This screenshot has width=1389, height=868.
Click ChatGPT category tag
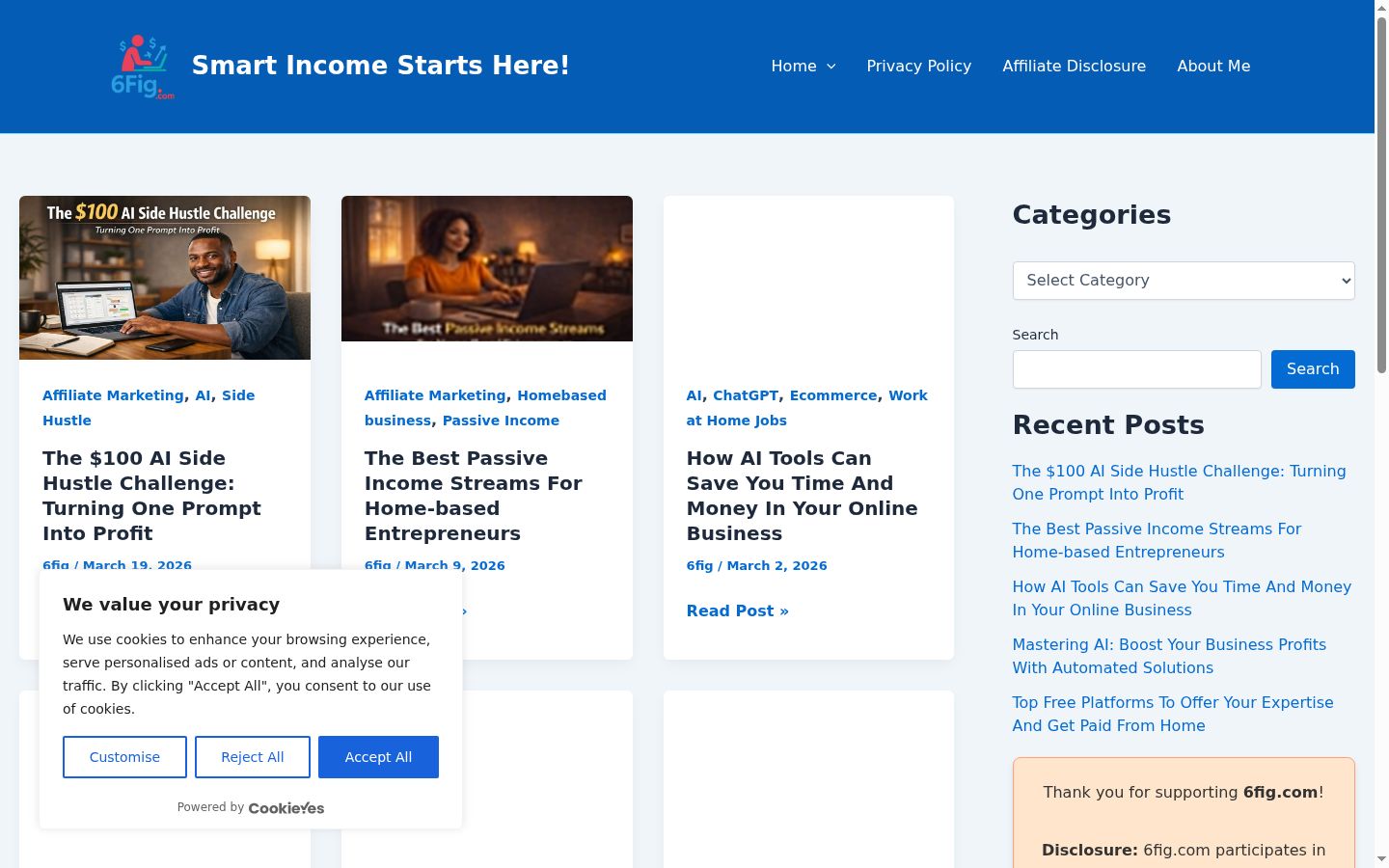pyautogui.click(x=746, y=395)
